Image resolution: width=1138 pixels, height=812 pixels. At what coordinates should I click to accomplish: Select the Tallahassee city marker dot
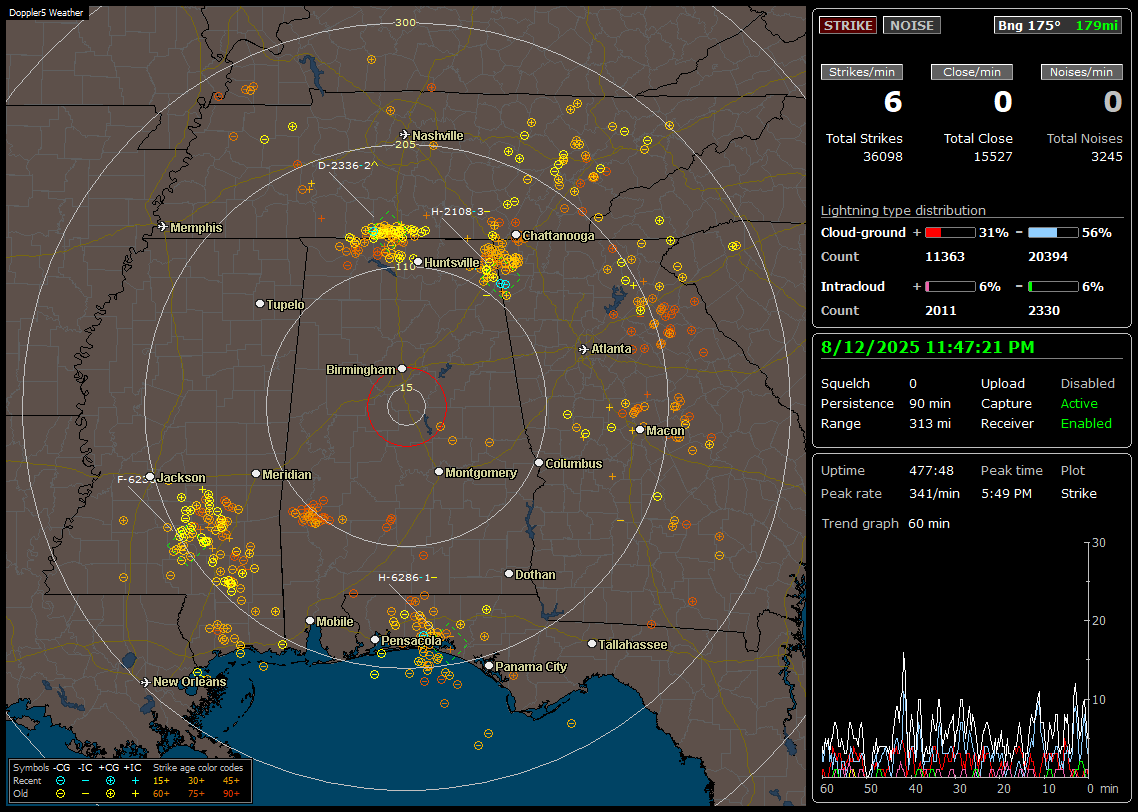pyautogui.click(x=592, y=644)
